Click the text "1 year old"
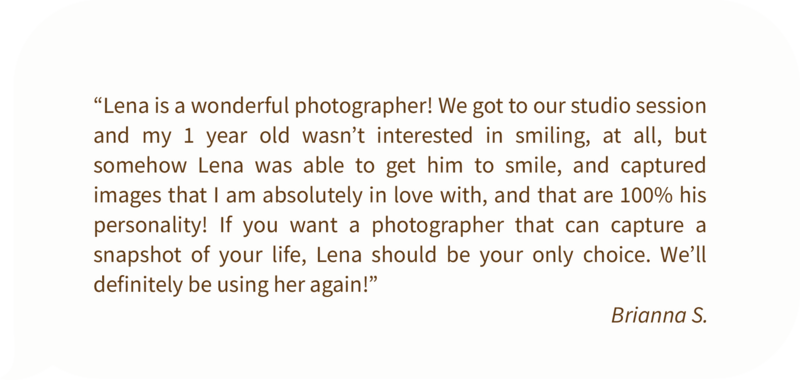The image size is (800, 380). pyautogui.click(x=236, y=137)
